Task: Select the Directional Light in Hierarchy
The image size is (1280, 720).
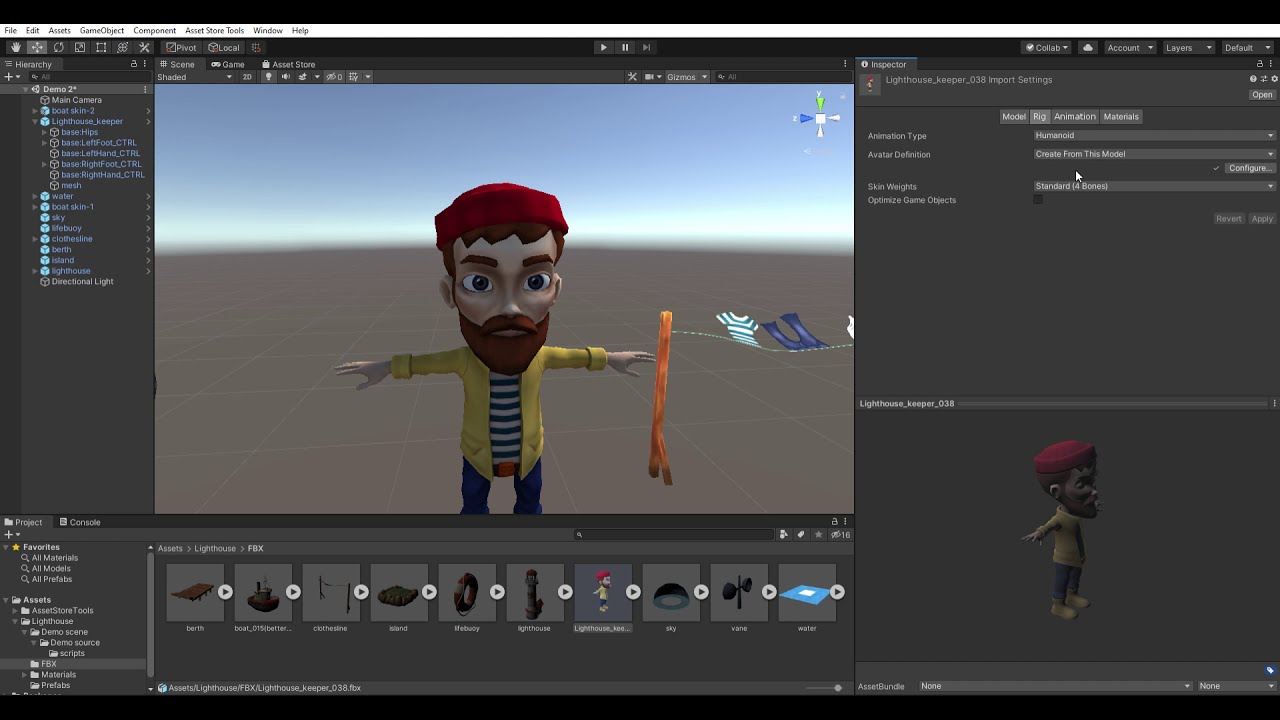Action: pyautogui.click(x=82, y=282)
